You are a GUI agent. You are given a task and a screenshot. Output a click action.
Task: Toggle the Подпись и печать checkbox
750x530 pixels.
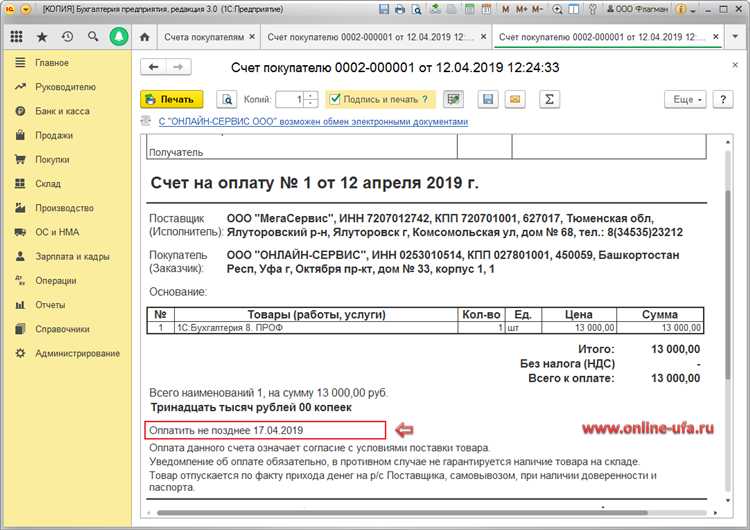tap(335, 99)
